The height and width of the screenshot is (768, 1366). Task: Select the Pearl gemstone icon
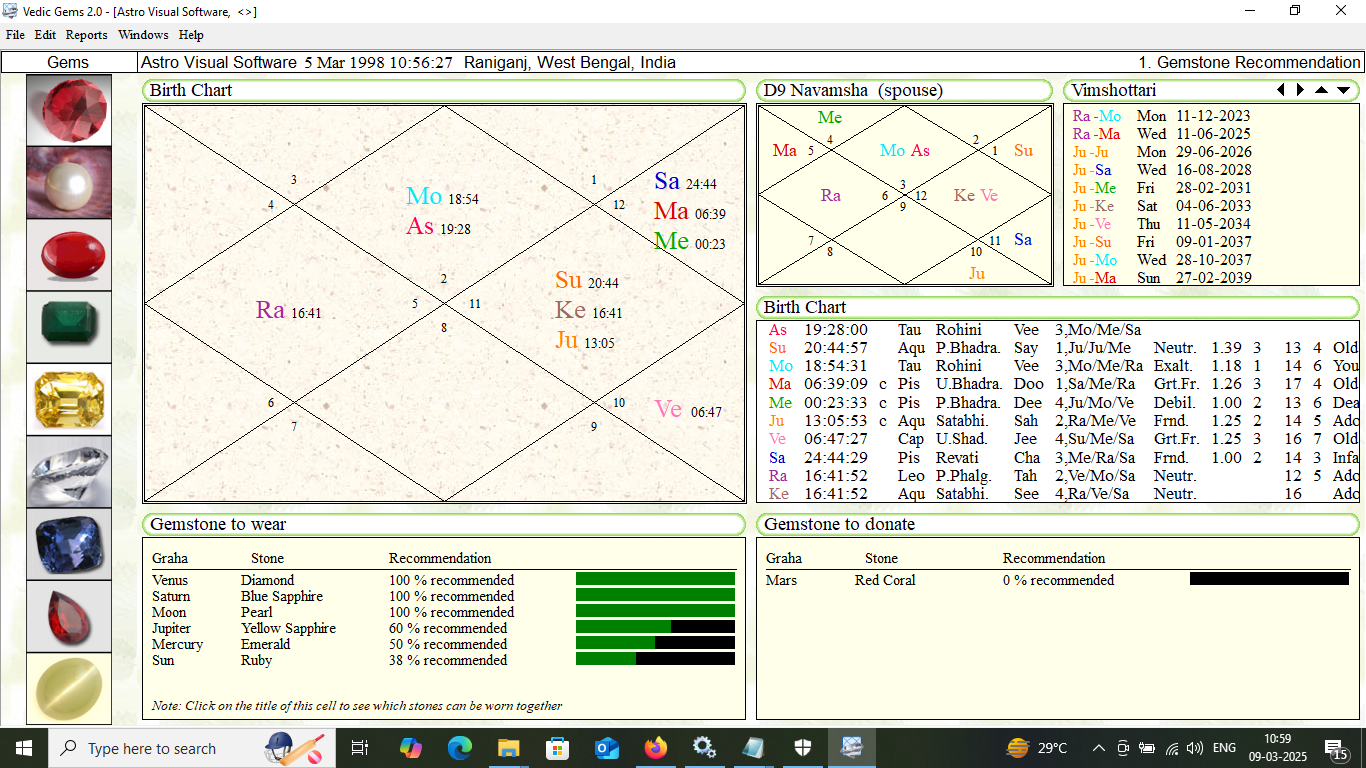(x=69, y=182)
